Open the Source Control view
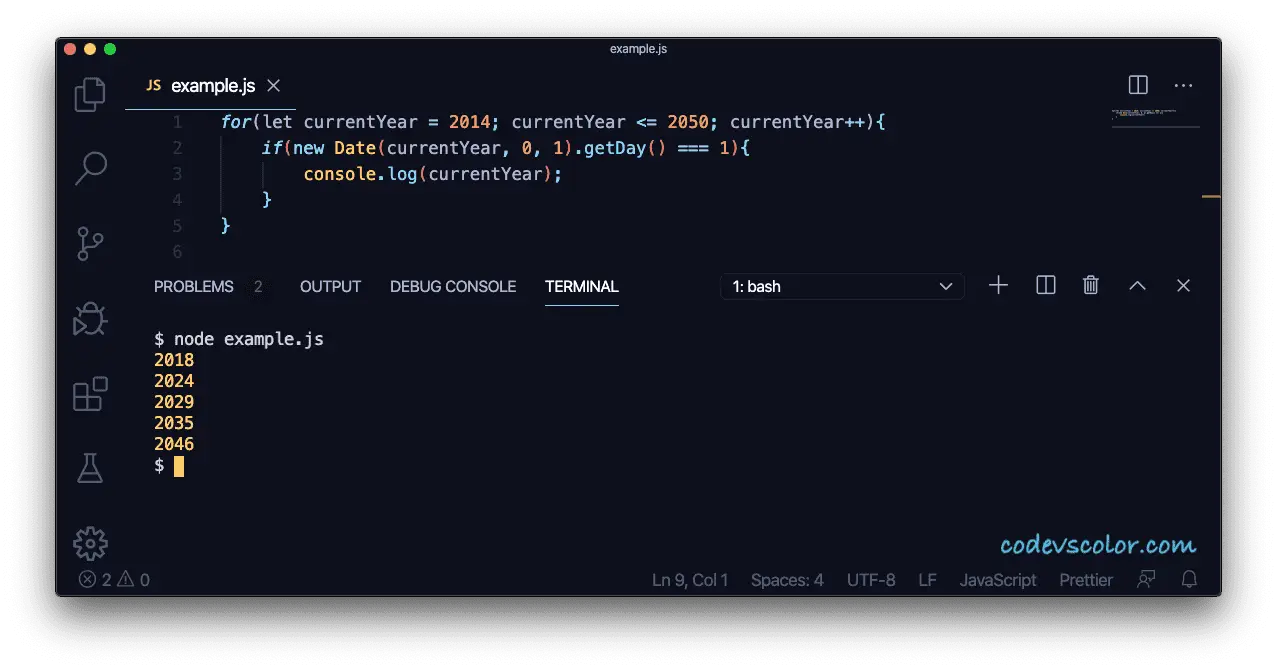Screen dimensions: 1277x670 [90, 243]
